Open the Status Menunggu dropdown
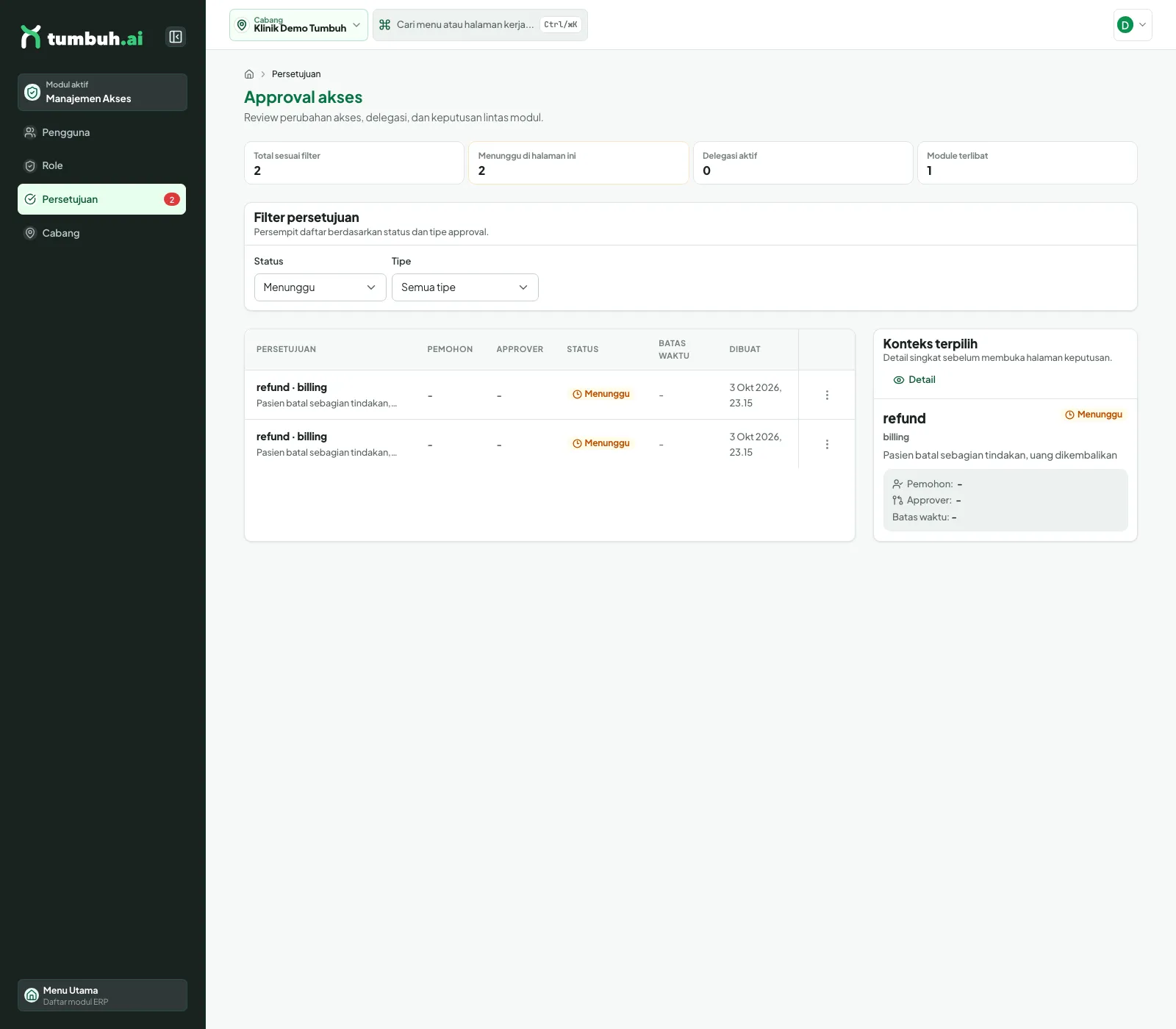1176x1029 pixels. pos(320,287)
